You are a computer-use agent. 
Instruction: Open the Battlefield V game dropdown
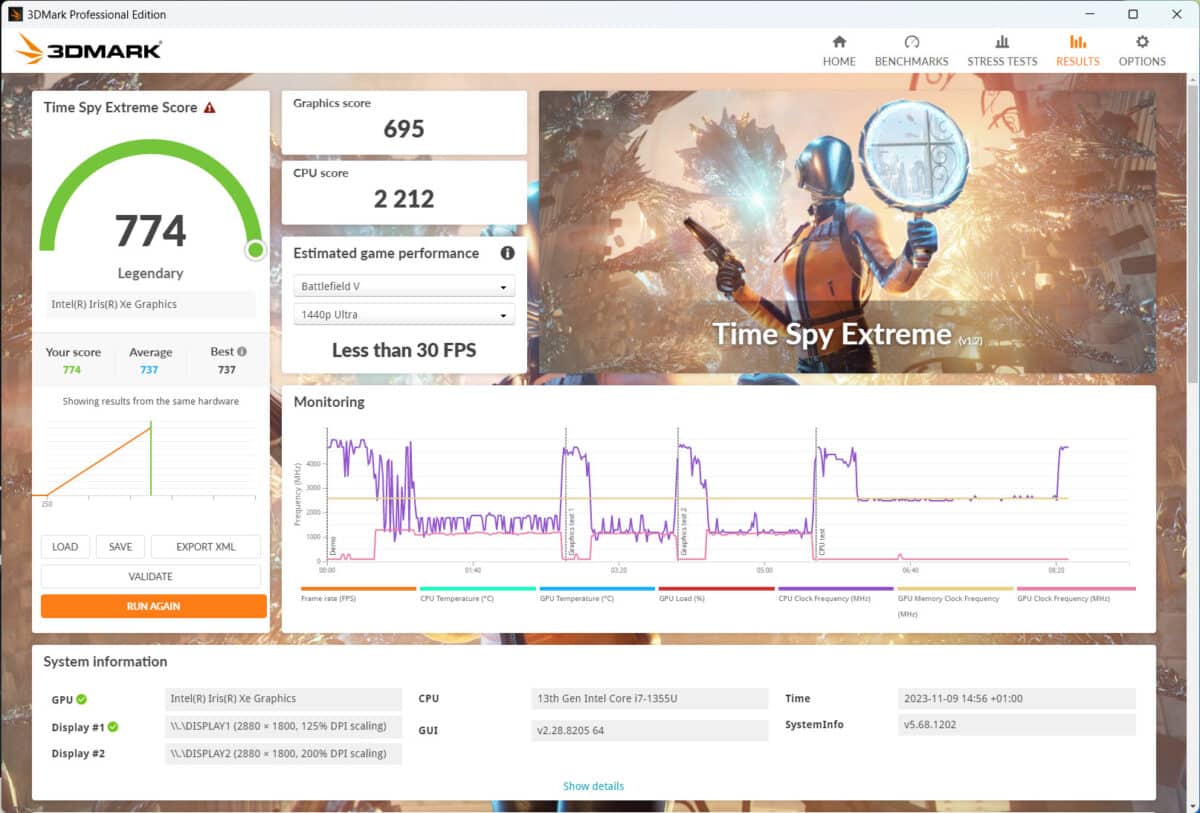(404, 286)
